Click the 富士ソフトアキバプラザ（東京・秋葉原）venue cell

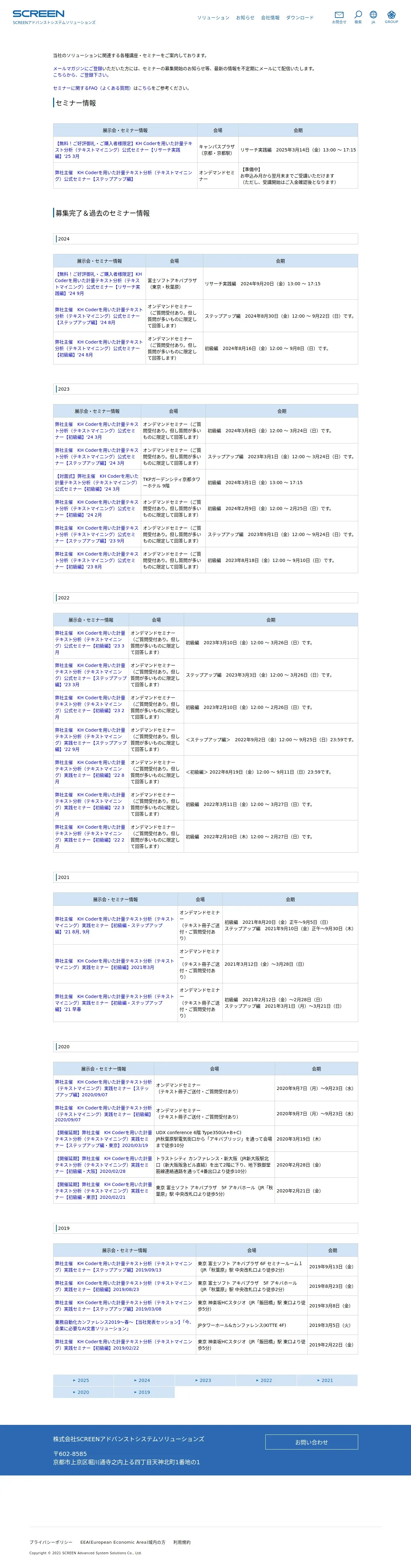point(173,284)
